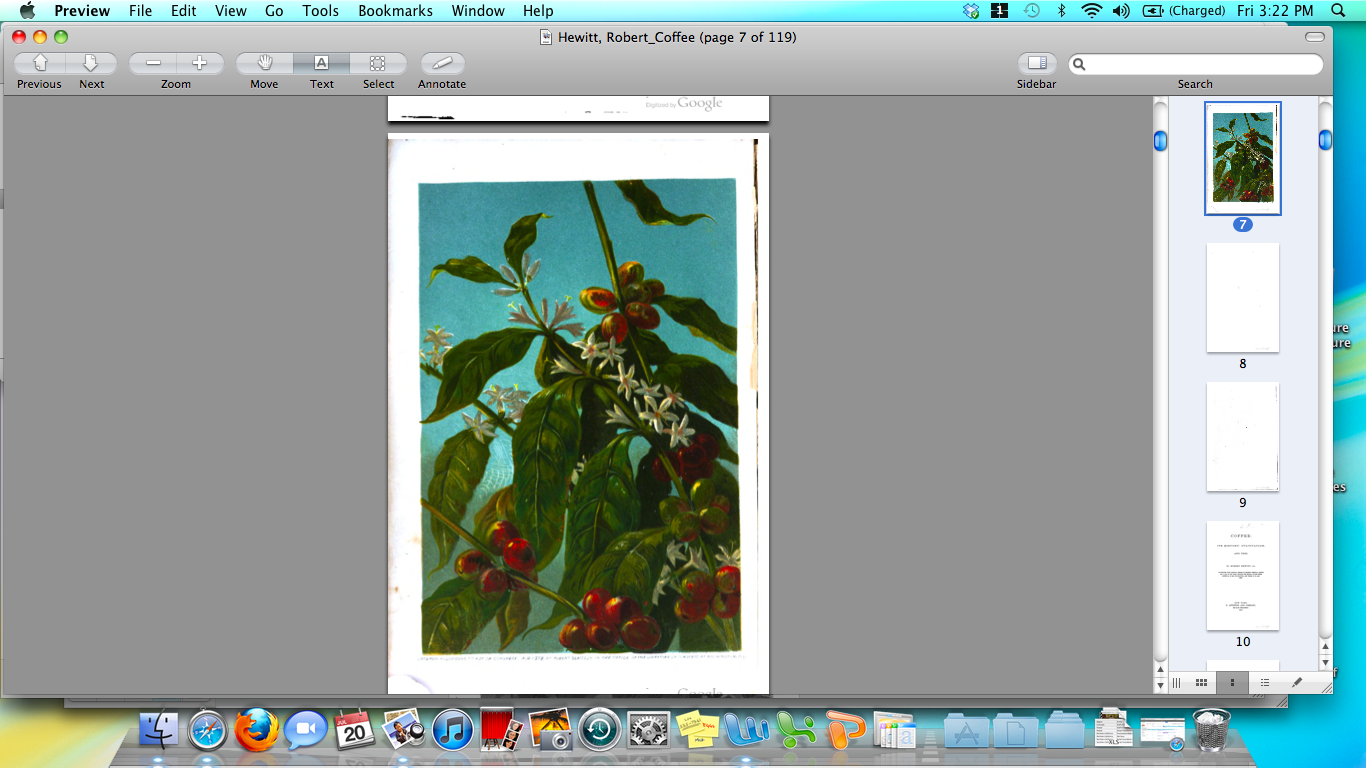1366x768 pixels.
Task: Show annotations list via sidebar pencil icon
Action: click(x=1297, y=683)
